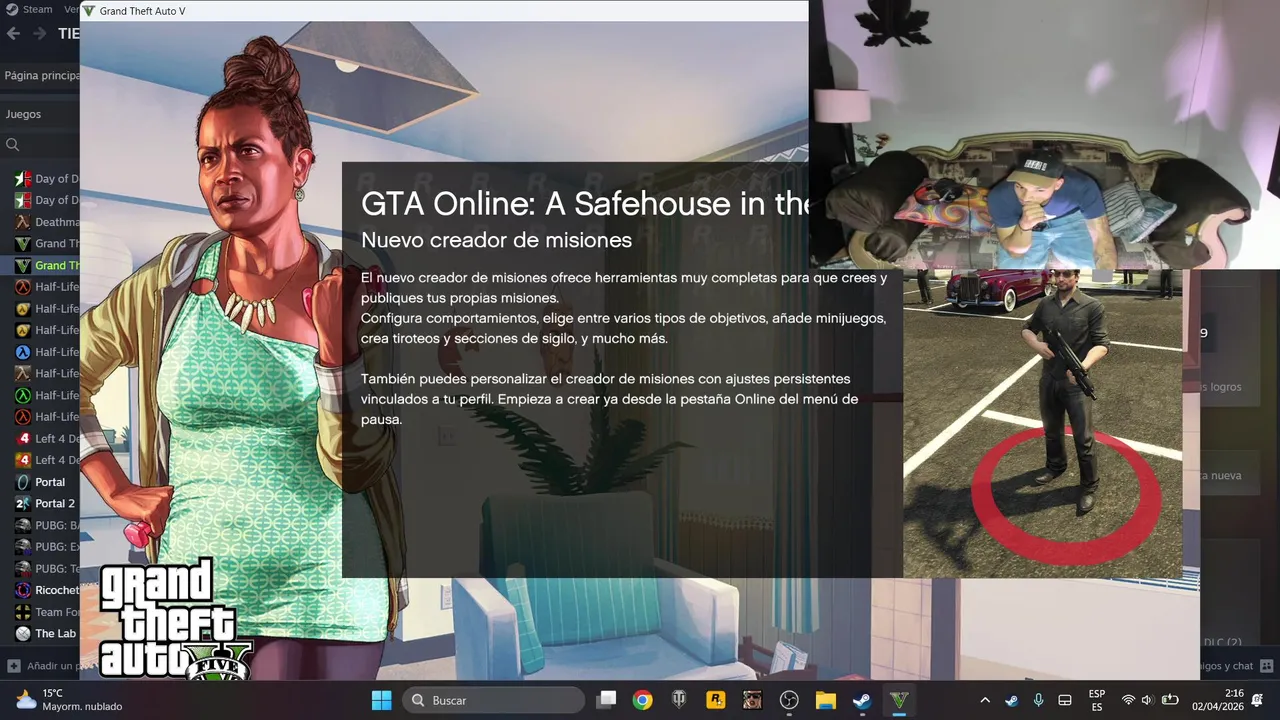Click the Grand Theft Auto V logo

point(175,620)
